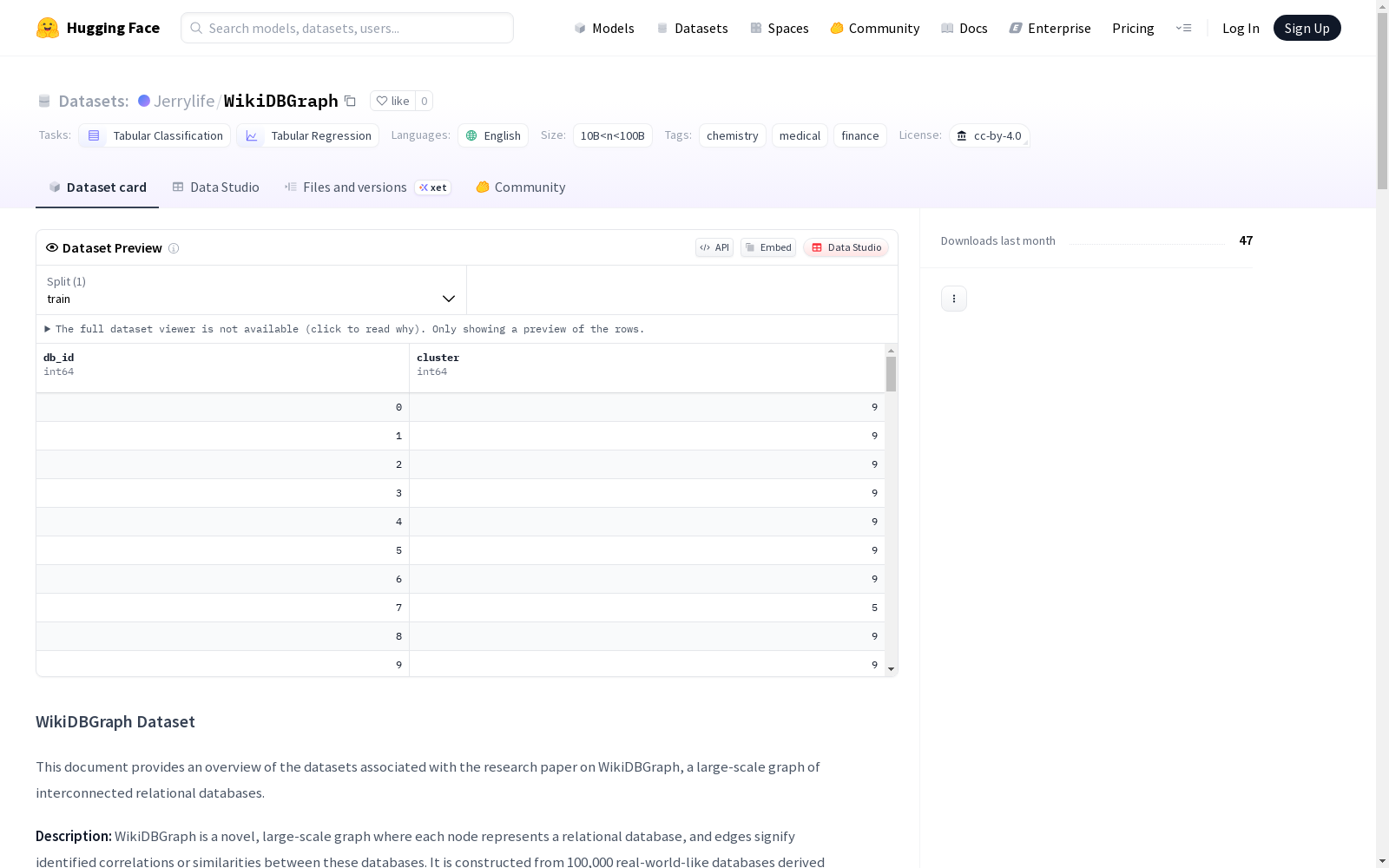Click the Sign Up button

[x=1307, y=28]
